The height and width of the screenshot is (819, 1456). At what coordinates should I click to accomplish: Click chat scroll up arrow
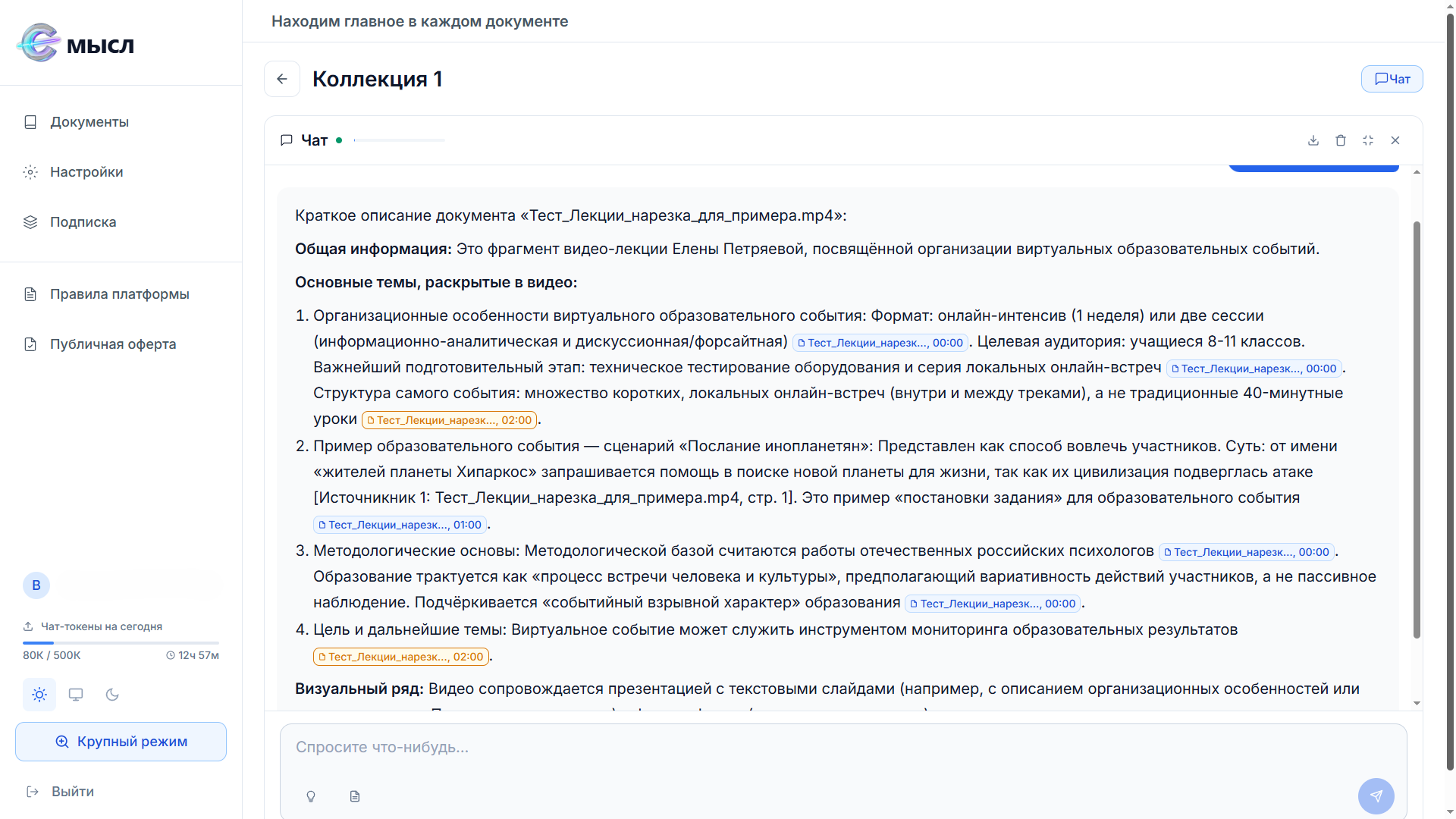(1417, 173)
